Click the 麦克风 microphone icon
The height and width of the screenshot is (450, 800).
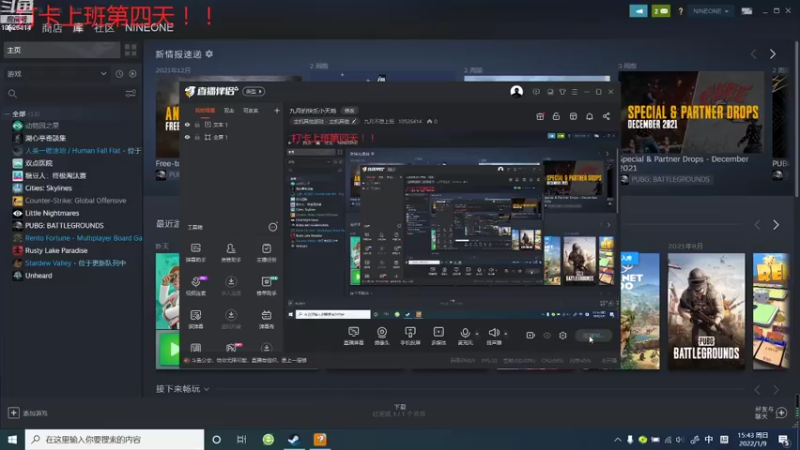465,333
